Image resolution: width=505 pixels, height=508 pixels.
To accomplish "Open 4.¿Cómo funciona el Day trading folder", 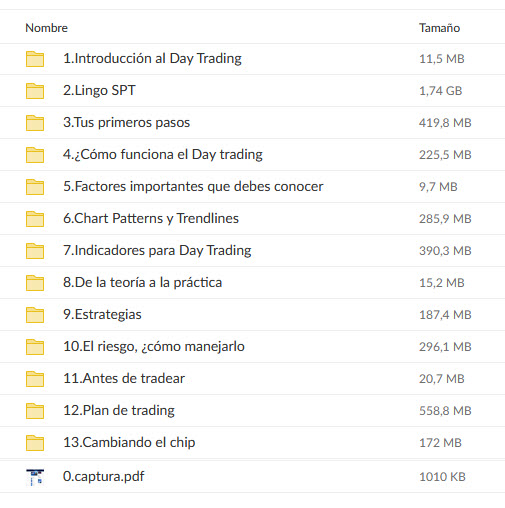I will [163, 155].
